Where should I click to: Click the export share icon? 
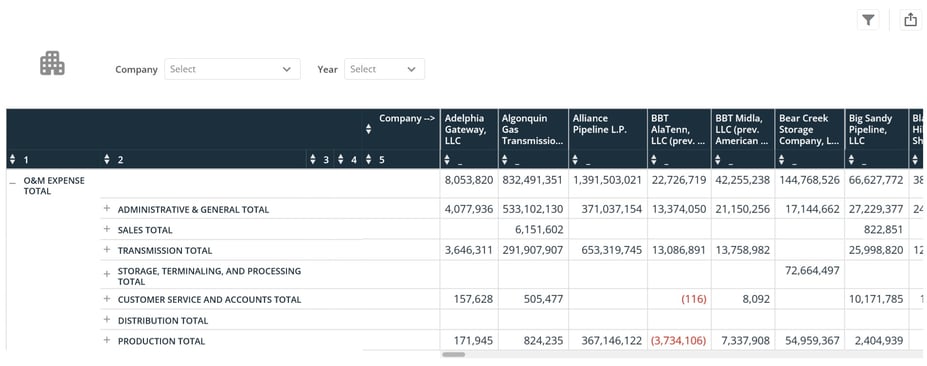(910, 20)
